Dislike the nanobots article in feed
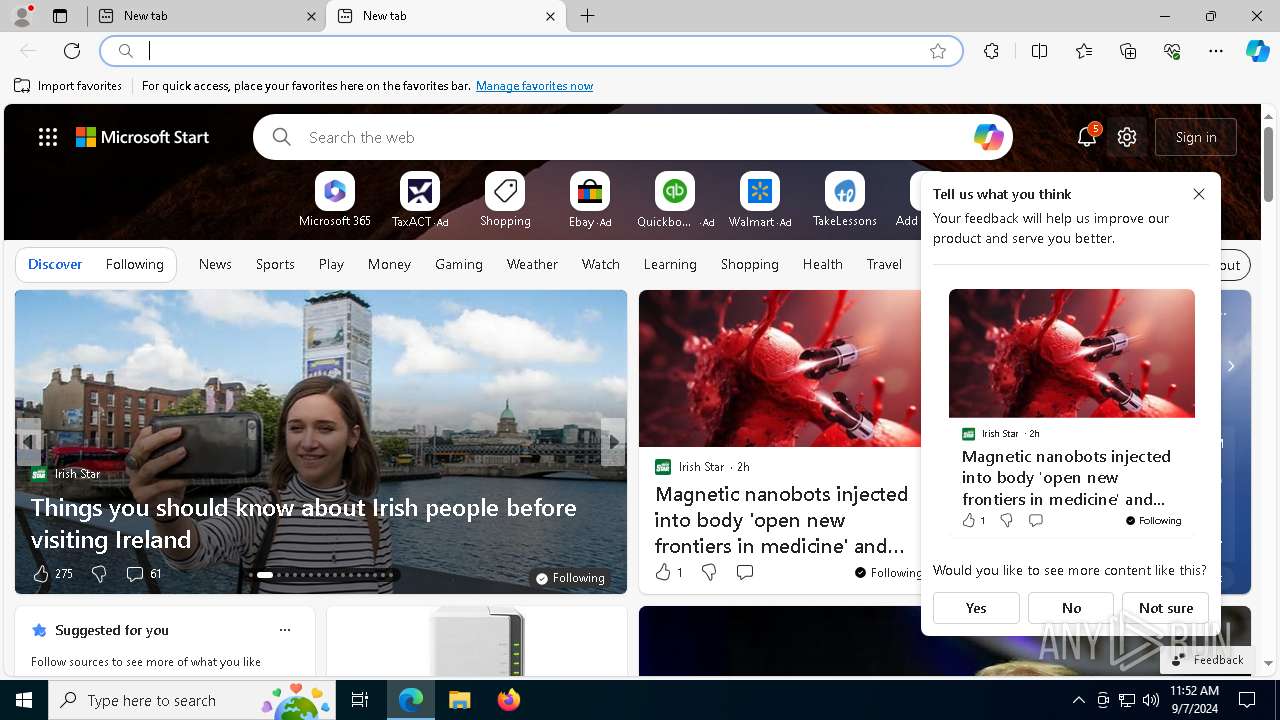This screenshot has height=720, width=1280. (709, 572)
